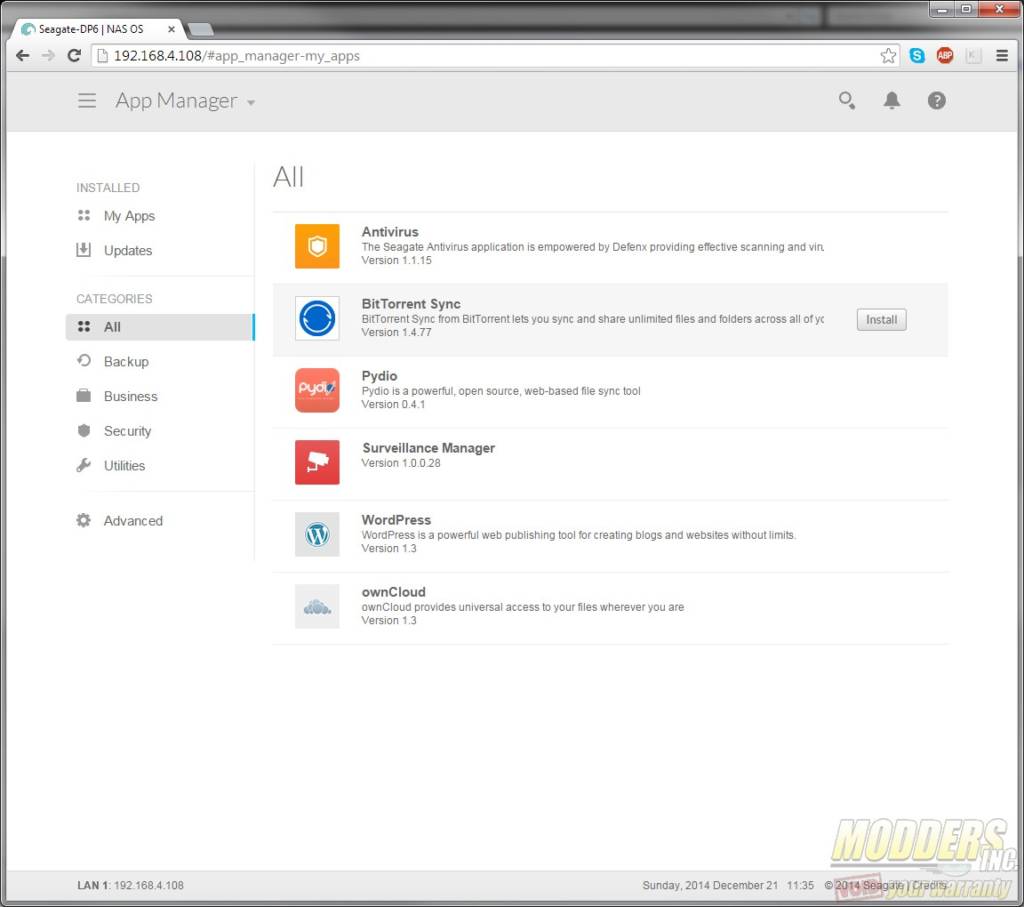This screenshot has height=907, width=1024.
Task: Open Updates in the sidebar
Action: click(128, 250)
